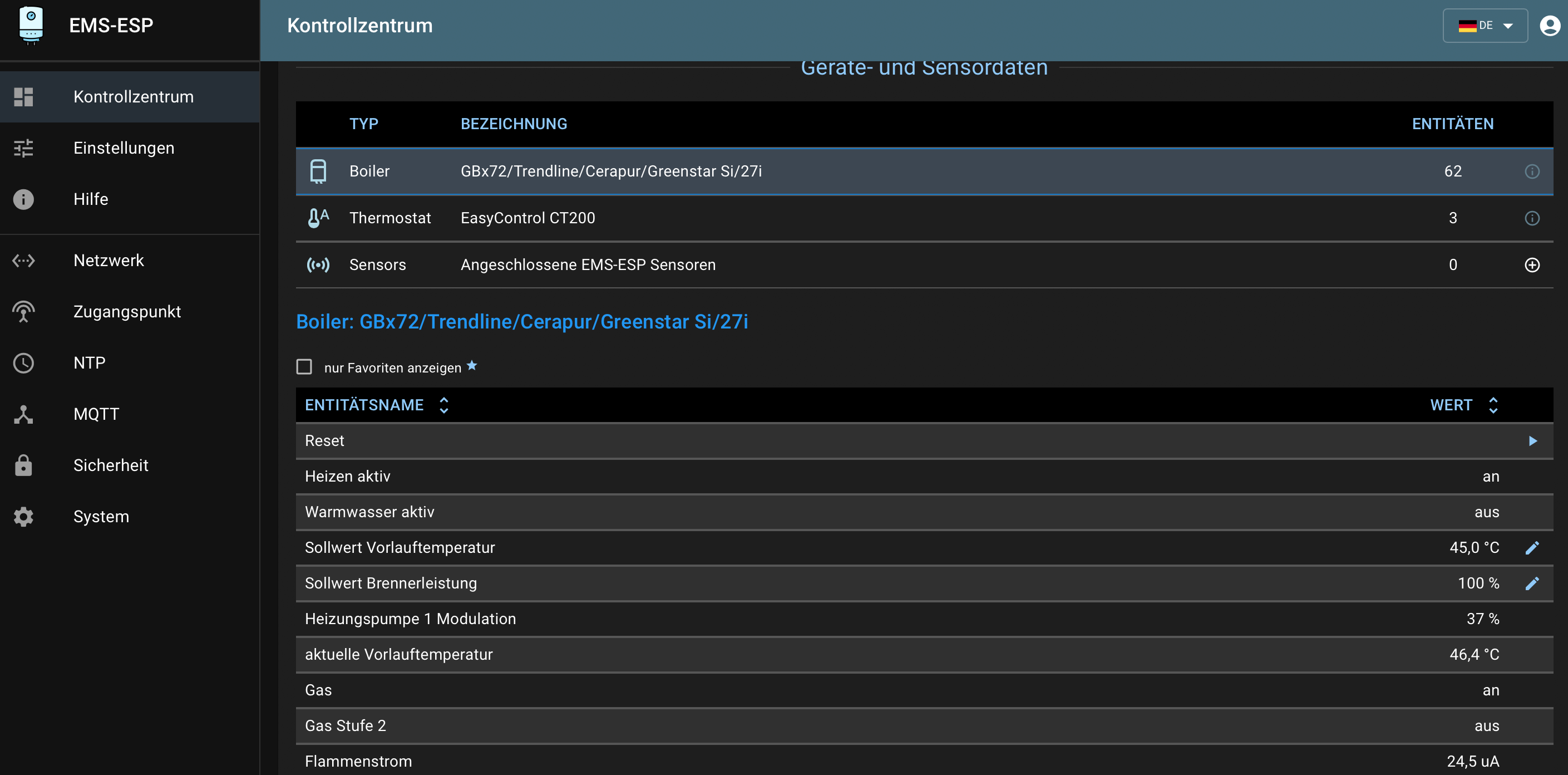
Task: Run the Reset command play arrow
Action: (x=1532, y=440)
